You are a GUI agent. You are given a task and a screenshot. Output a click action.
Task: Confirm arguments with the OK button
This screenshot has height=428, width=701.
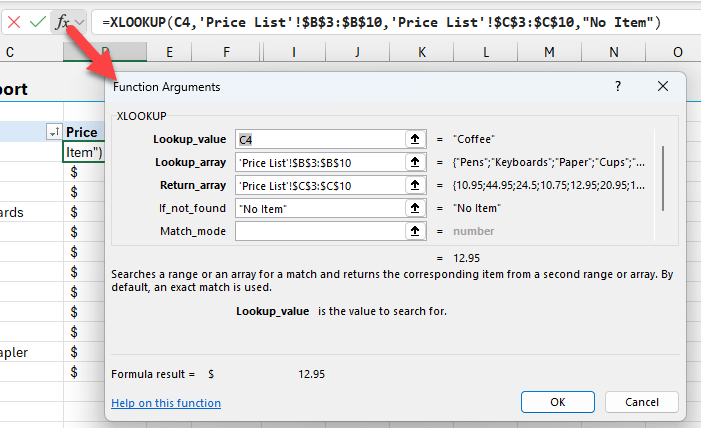pyautogui.click(x=557, y=402)
